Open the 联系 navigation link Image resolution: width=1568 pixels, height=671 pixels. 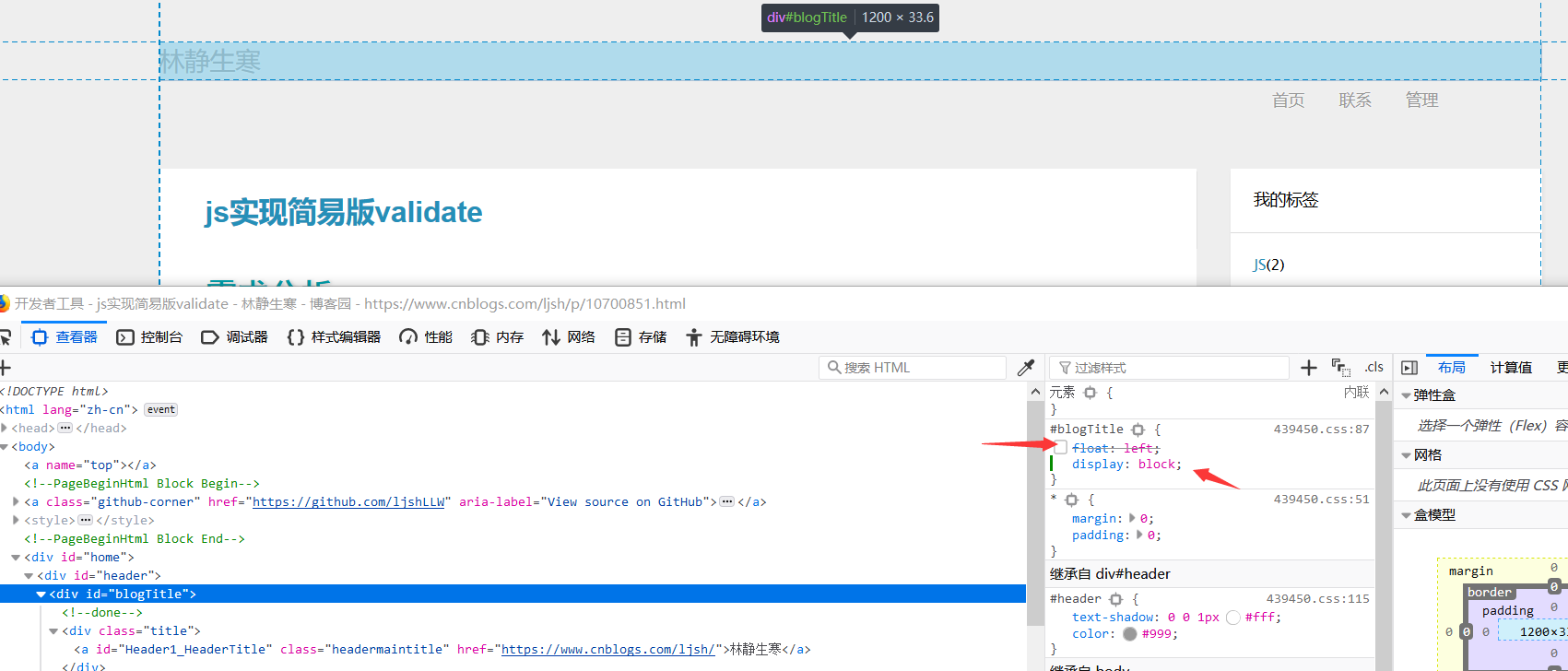(1355, 100)
